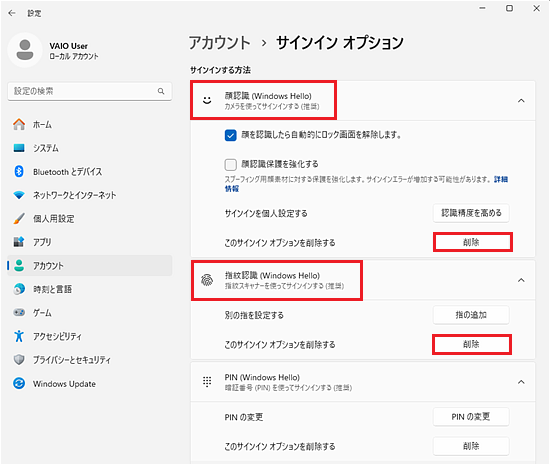Click the 指の追加 button
Screen dimensions: 550x465
coord(471,315)
